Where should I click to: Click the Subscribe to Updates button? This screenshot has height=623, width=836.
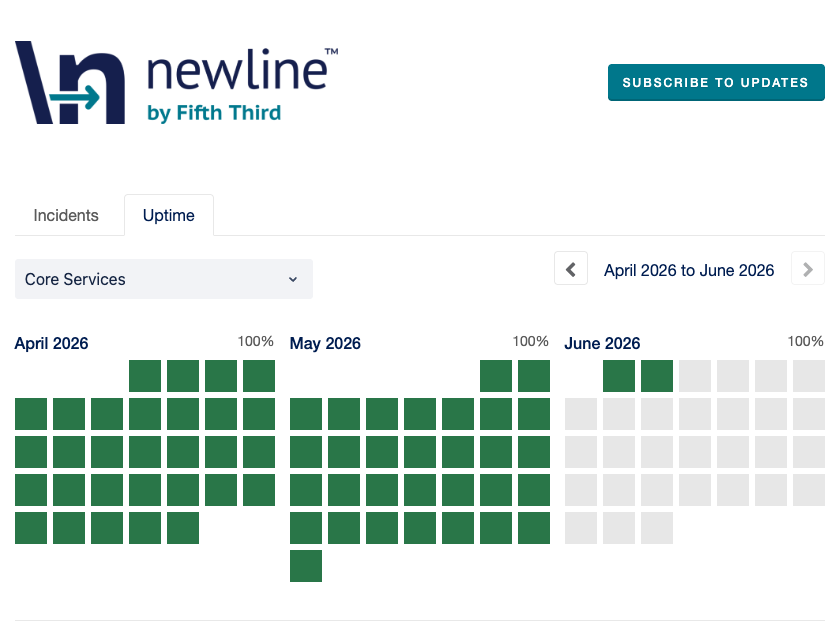click(716, 82)
